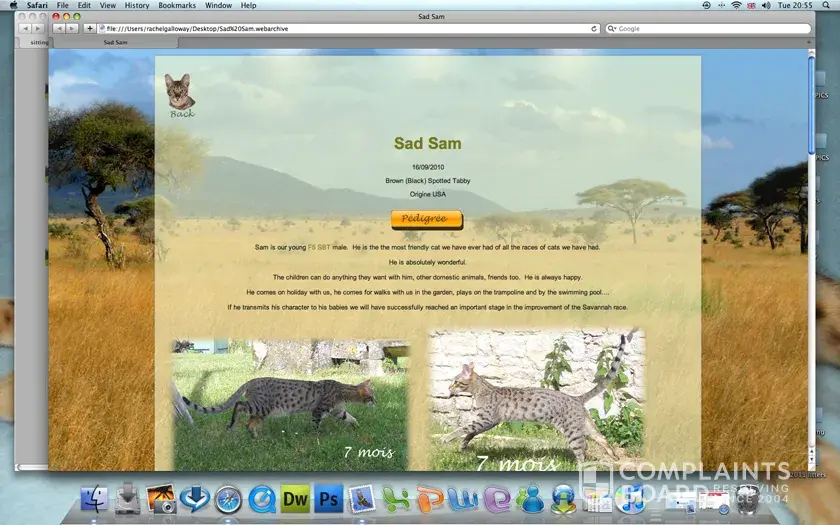This screenshot has height=525, width=840.
Task: Select the Sad Sam tab
Action: [x=115, y=42]
